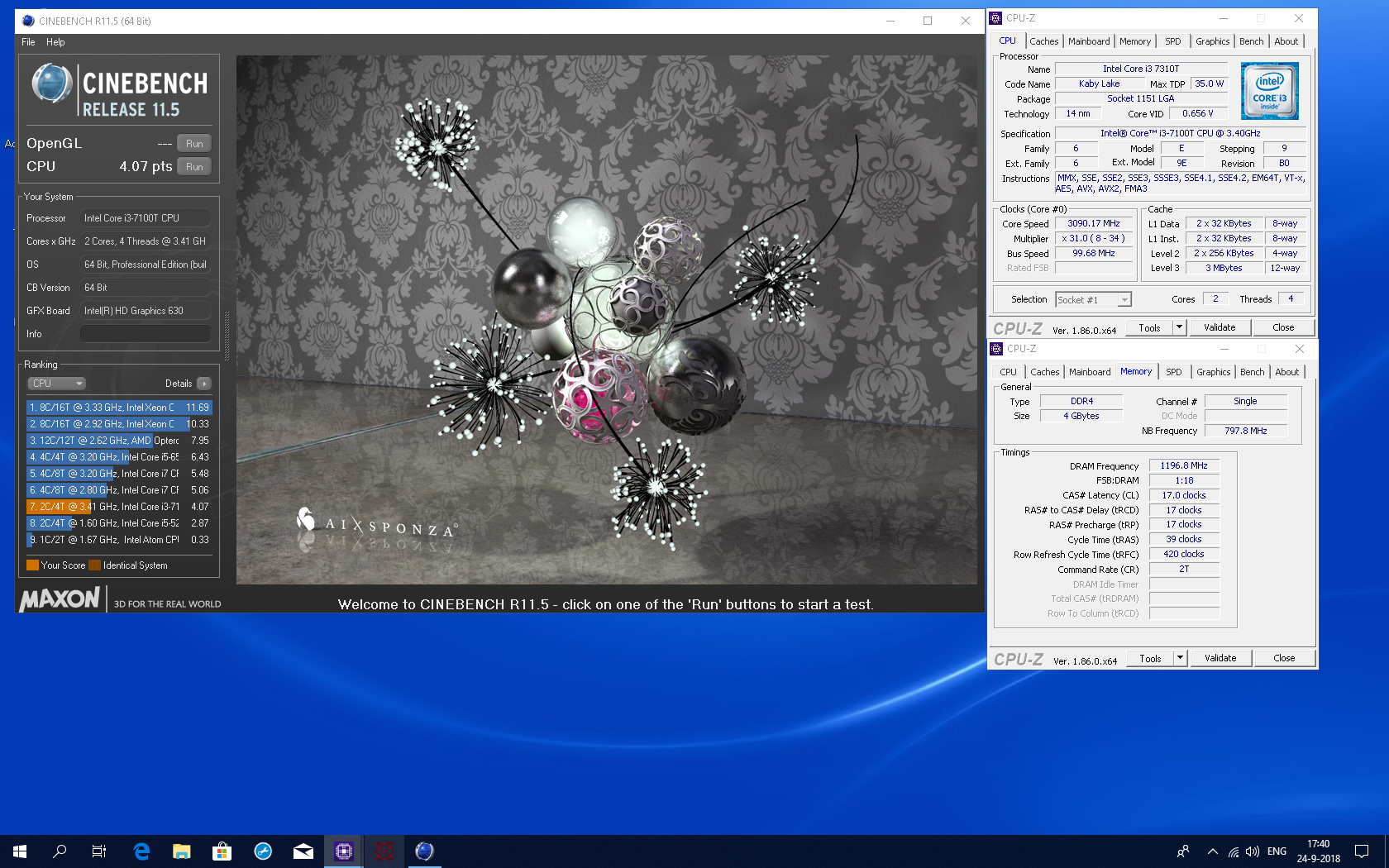This screenshot has width=1389, height=868.
Task: Open taskbar search magnifier
Action: pyautogui.click(x=60, y=851)
